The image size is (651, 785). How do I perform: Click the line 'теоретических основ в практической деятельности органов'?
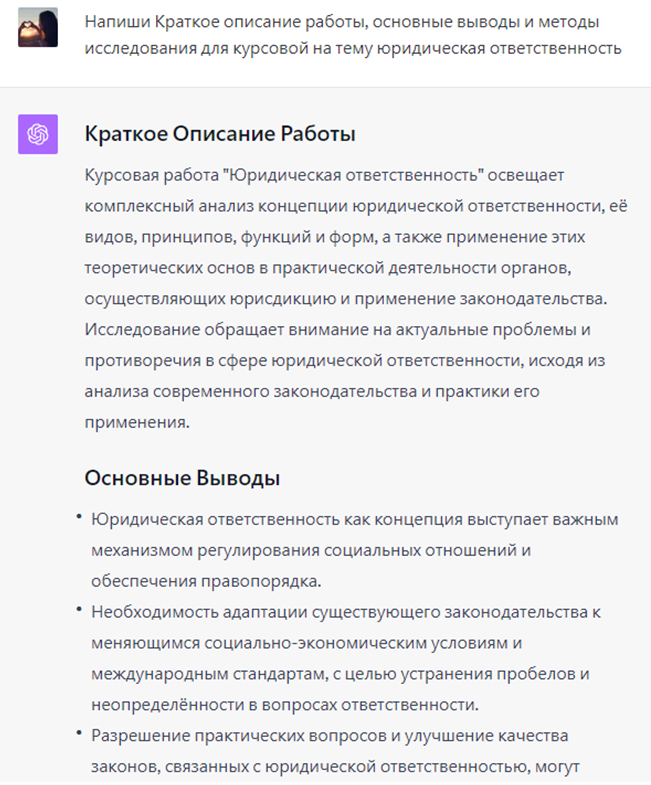pyautogui.click(x=328, y=268)
